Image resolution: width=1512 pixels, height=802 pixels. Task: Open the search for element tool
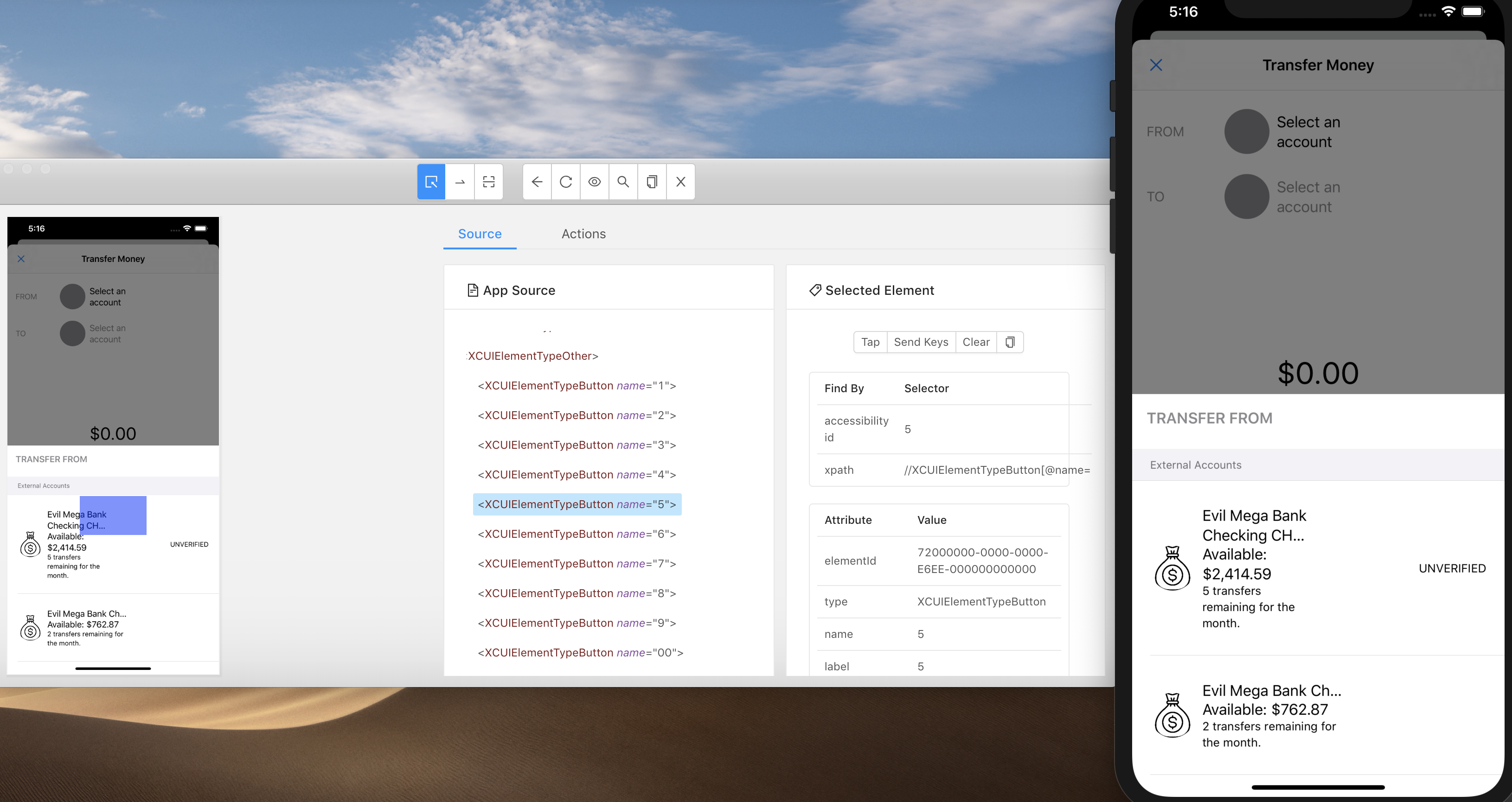tap(623, 182)
